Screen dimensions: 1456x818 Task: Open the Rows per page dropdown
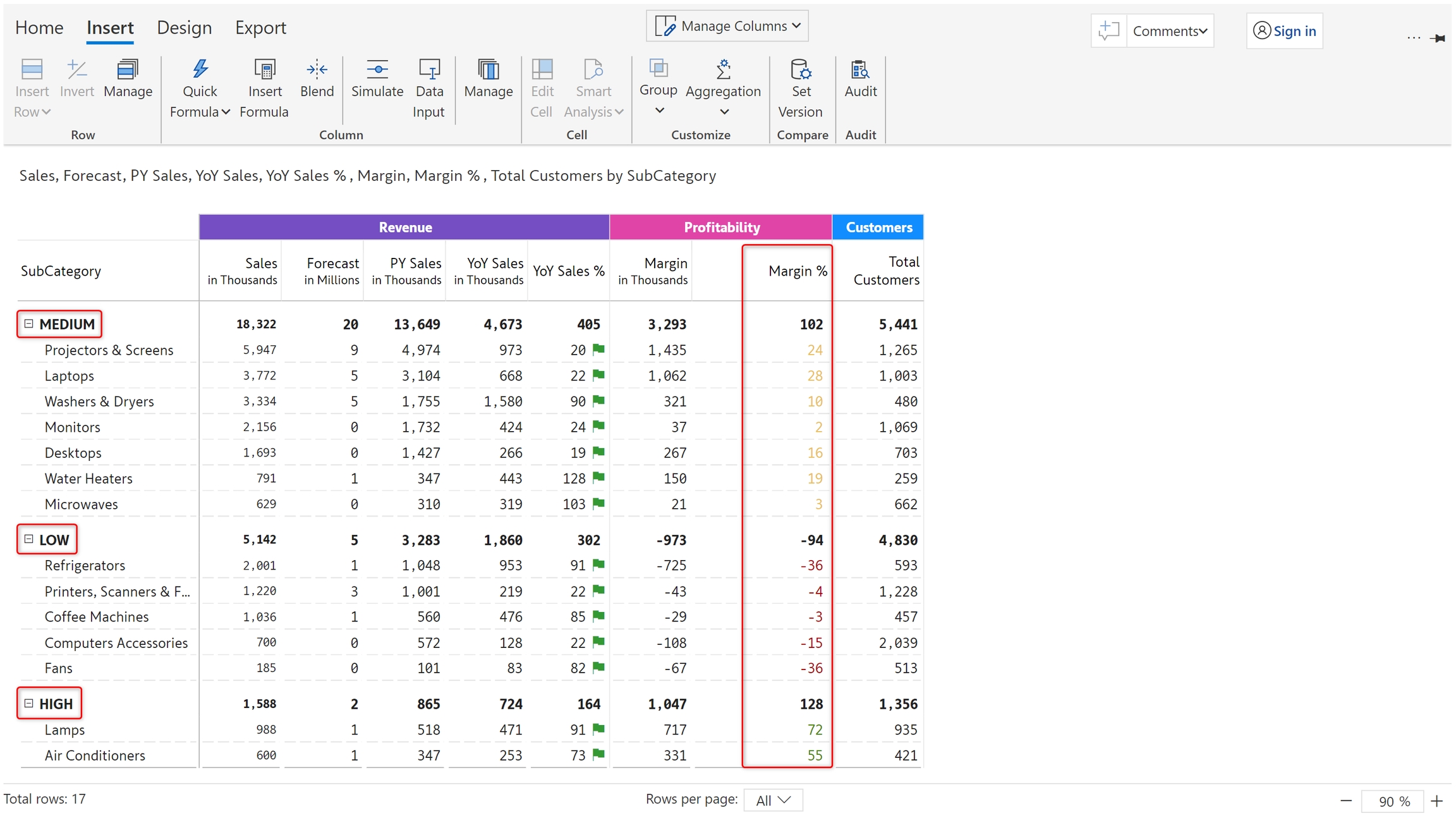(773, 800)
